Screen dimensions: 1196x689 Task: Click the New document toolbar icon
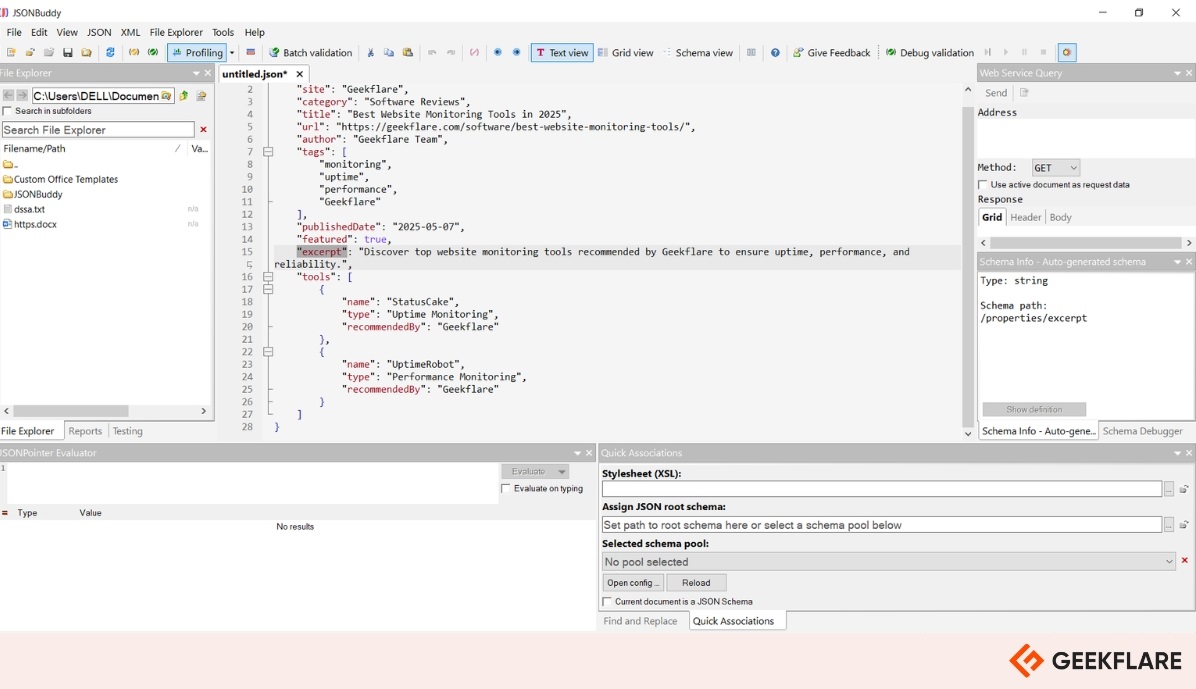point(11,53)
